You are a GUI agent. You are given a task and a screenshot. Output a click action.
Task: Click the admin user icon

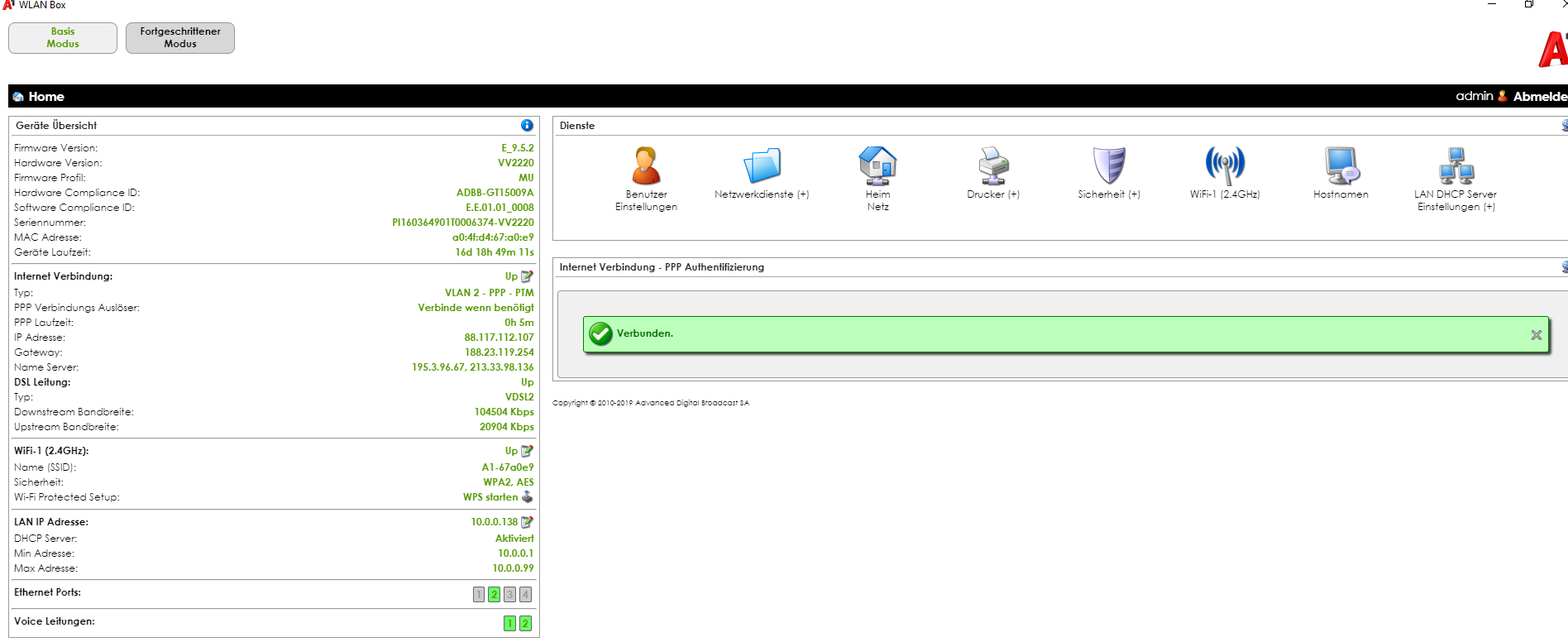click(x=1503, y=96)
